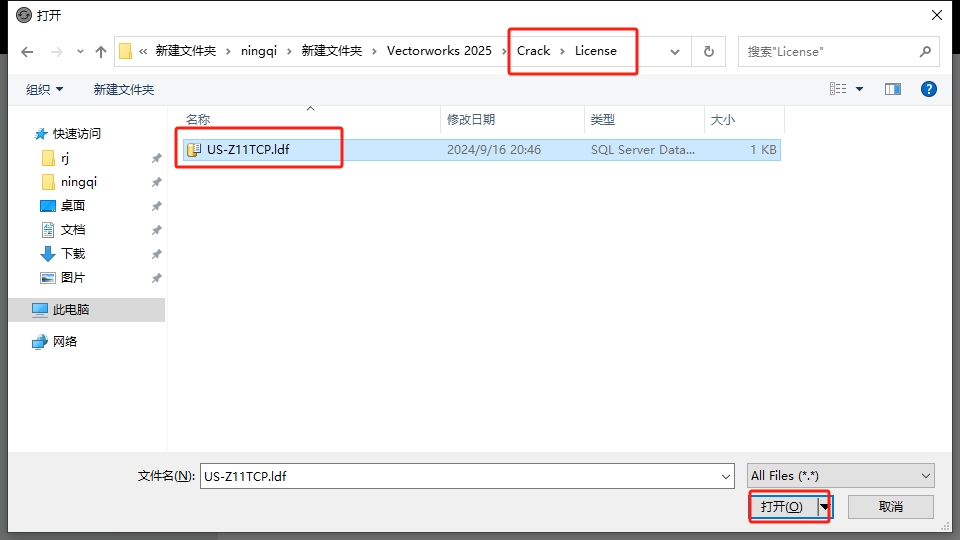This screenshot has width=960, height=540.
Task: Create a folder with 新建文件夹 button
Action: 124,89
